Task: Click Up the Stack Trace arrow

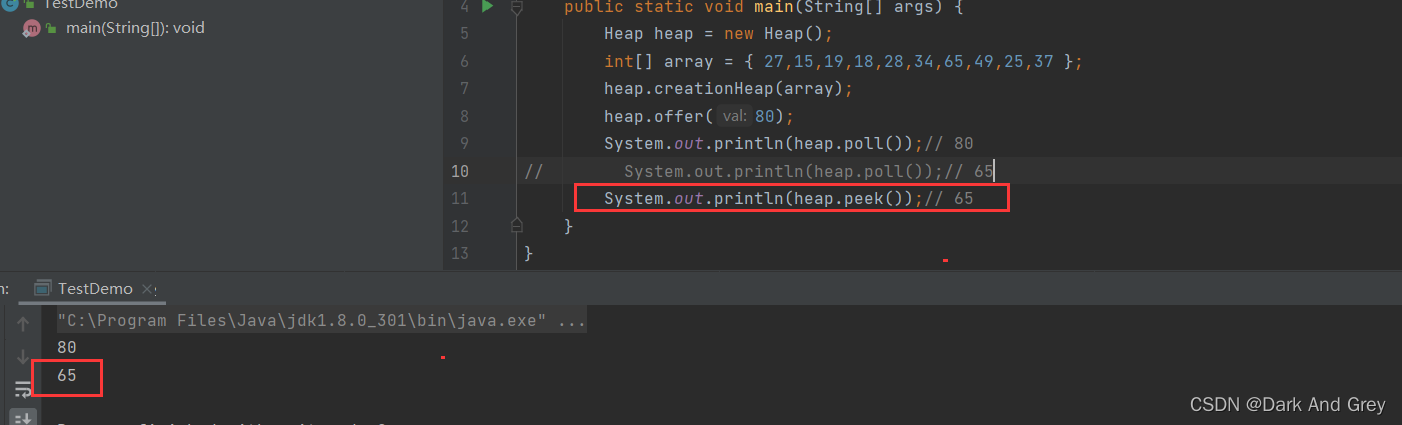Action: coord(23,323)
